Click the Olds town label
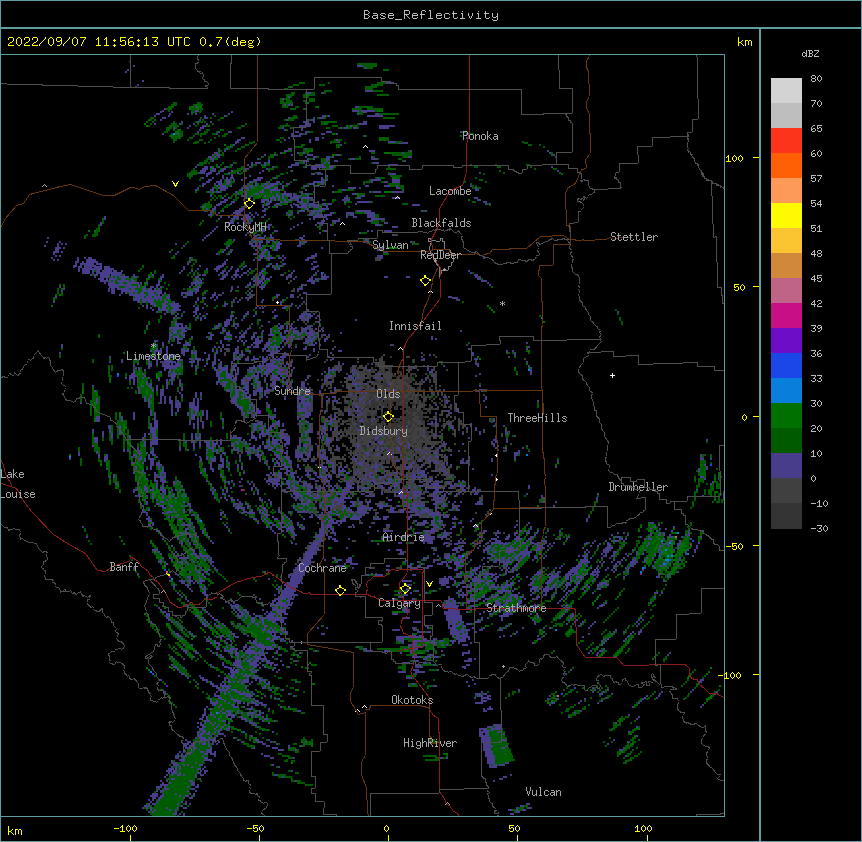Image resolution: width=862 pixels, height=842 pixels. click(388, 394)
